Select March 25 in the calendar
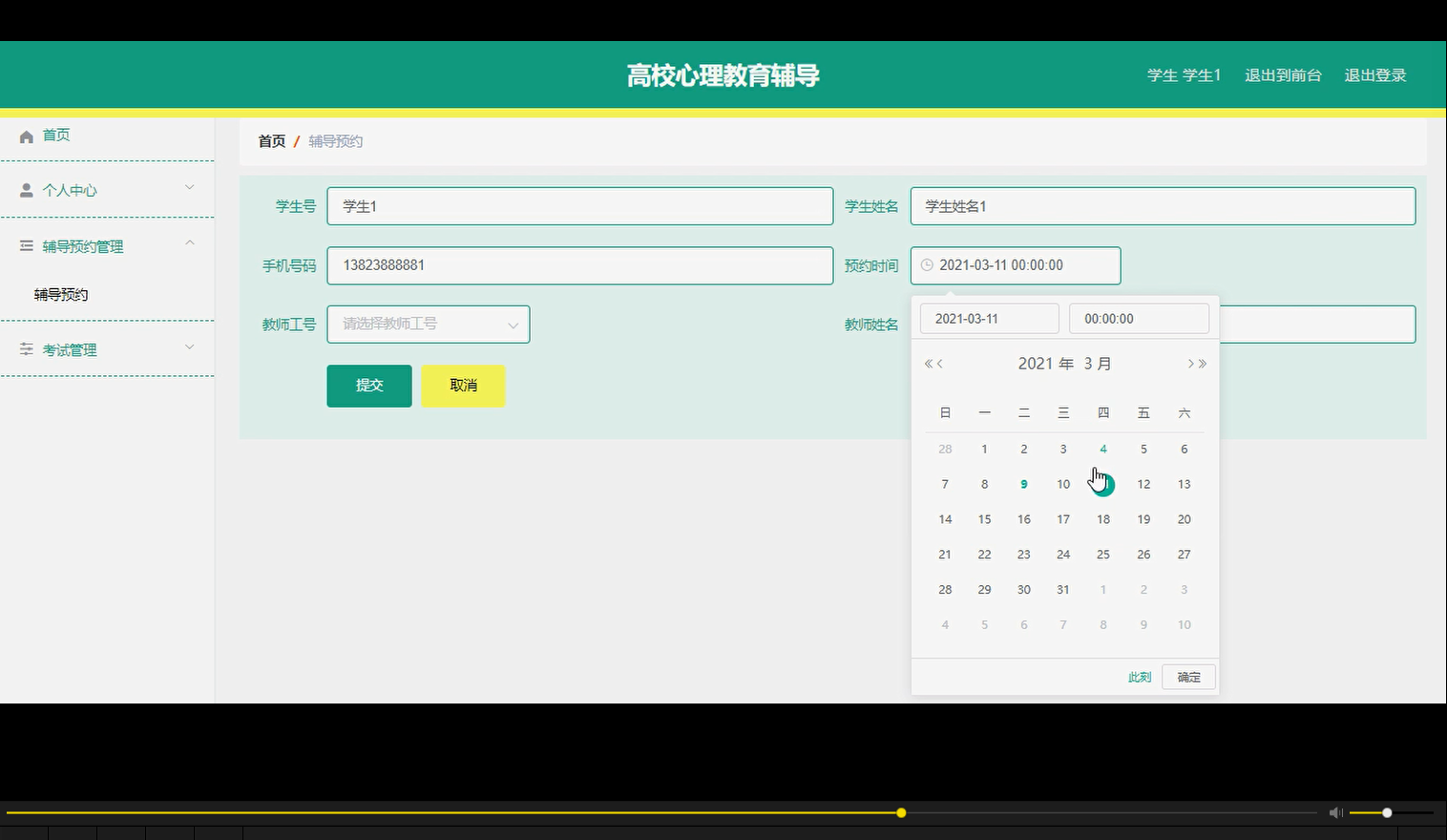 (1103, 555)
